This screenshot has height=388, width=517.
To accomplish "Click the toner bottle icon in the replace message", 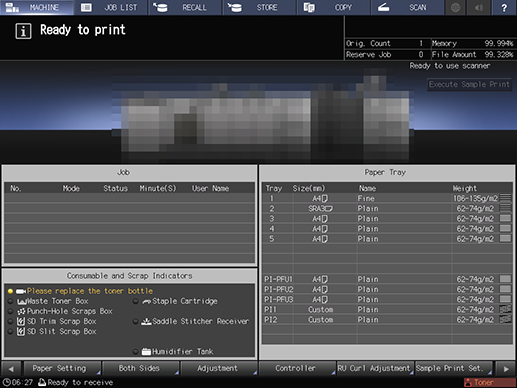I will 21,291.
